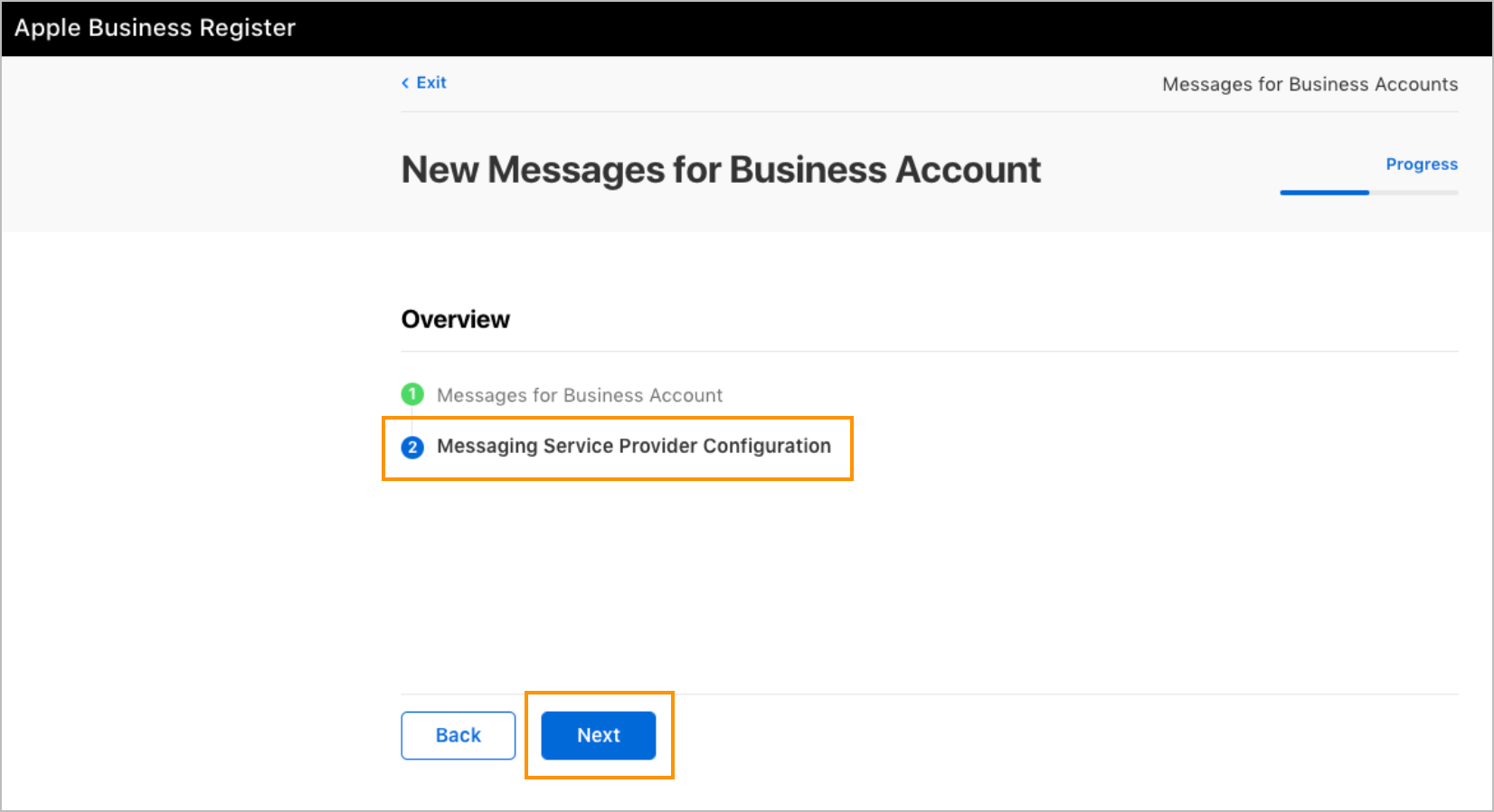Click the Exit back chevron icon
This screenshot has width=1494, height=812.
coord(405,83)
